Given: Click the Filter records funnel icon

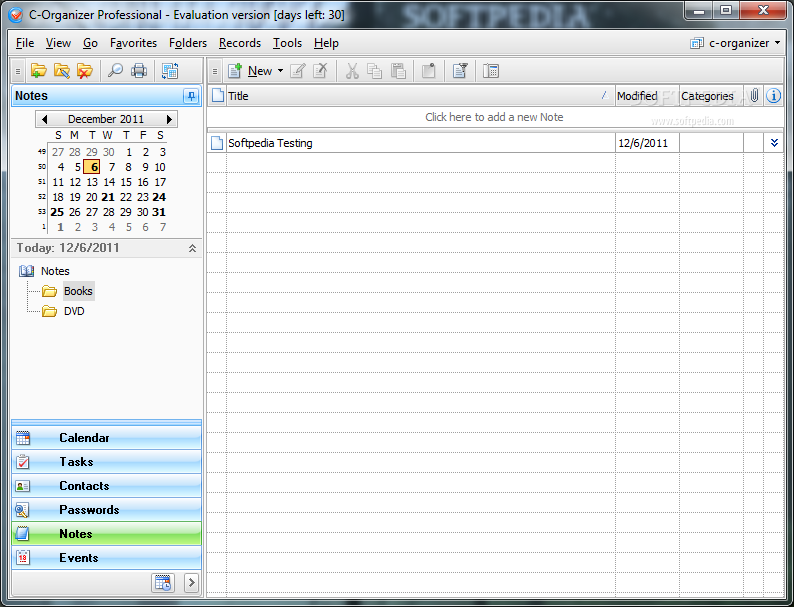Looking at the screenshot, I should coord(460,71).
